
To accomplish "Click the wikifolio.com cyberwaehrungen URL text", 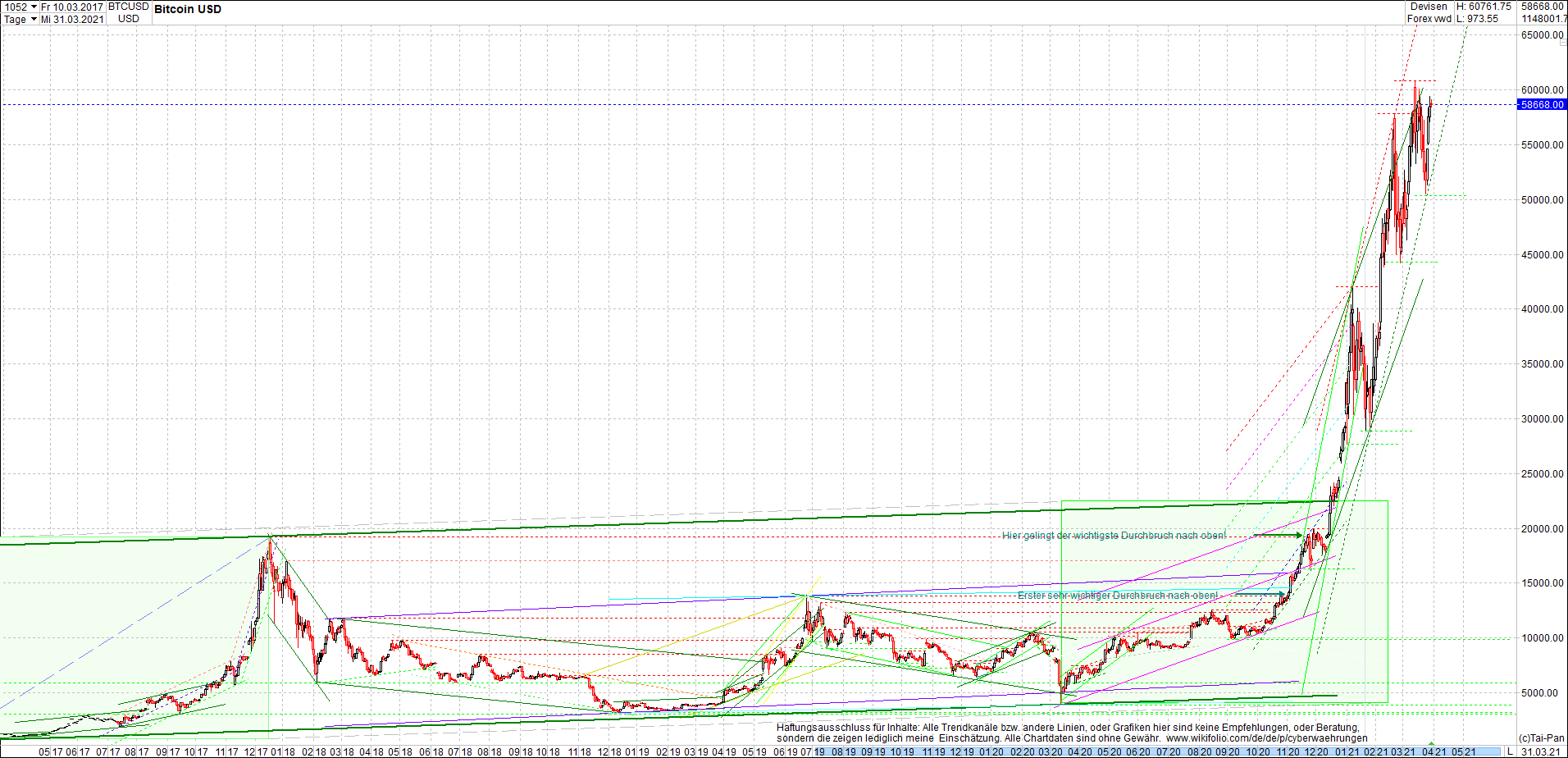I will point(1267,738).
